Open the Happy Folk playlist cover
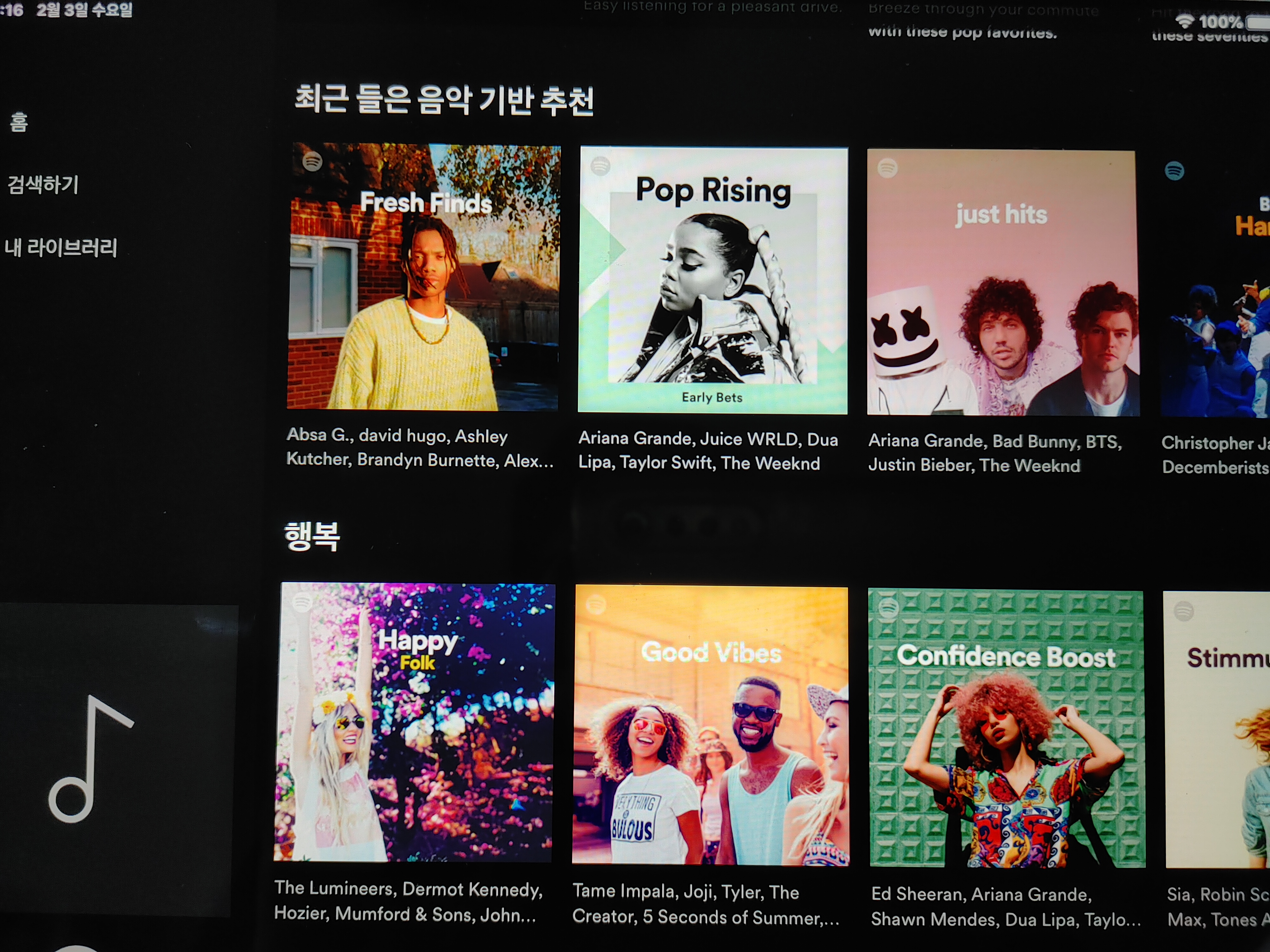The image size is (1270, 952). (415, 722)
